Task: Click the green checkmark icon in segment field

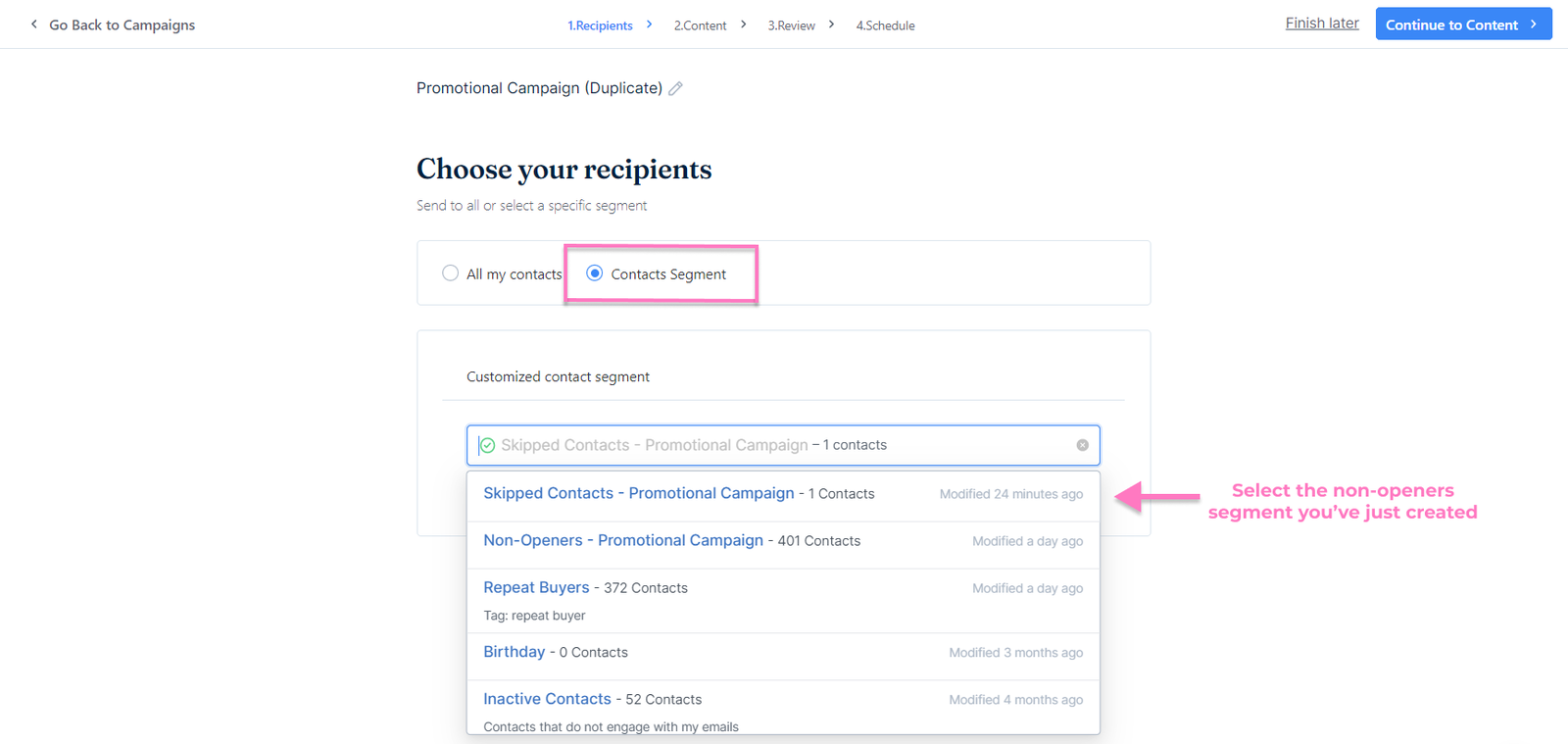Action: (x=487, y=445)
